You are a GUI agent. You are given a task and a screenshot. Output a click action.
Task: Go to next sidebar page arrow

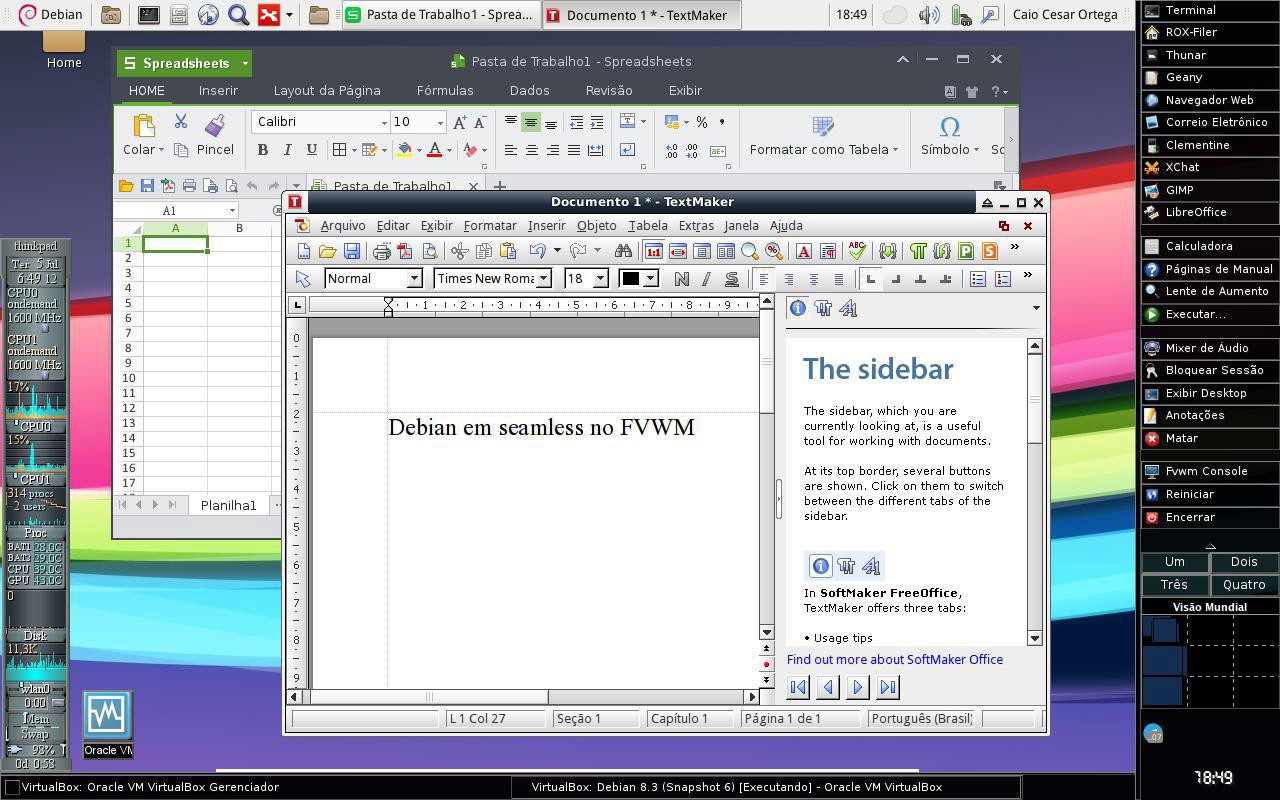point(857,687)
